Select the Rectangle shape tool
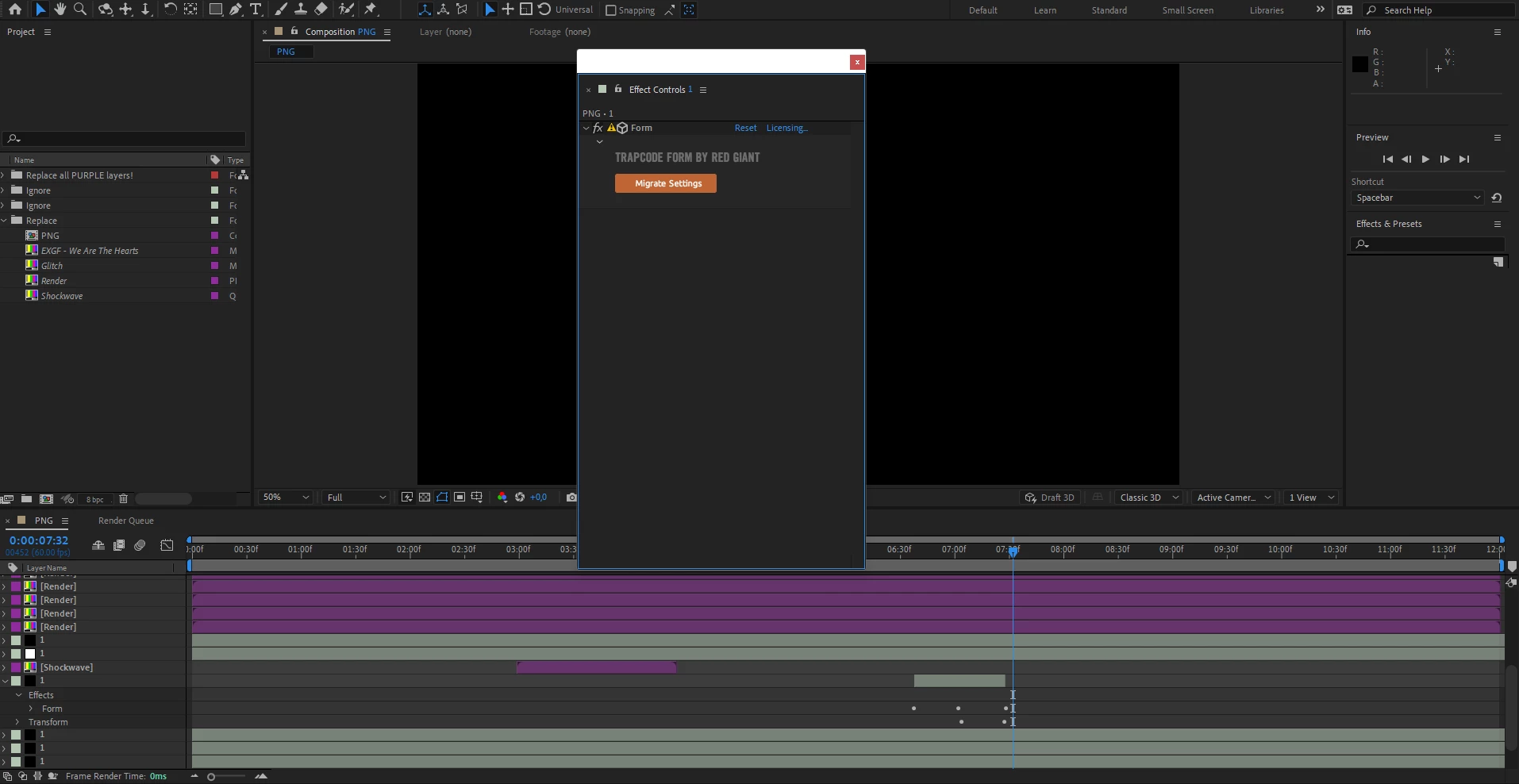This screenshot has height=784, width=1519. [x=215, y=10]
